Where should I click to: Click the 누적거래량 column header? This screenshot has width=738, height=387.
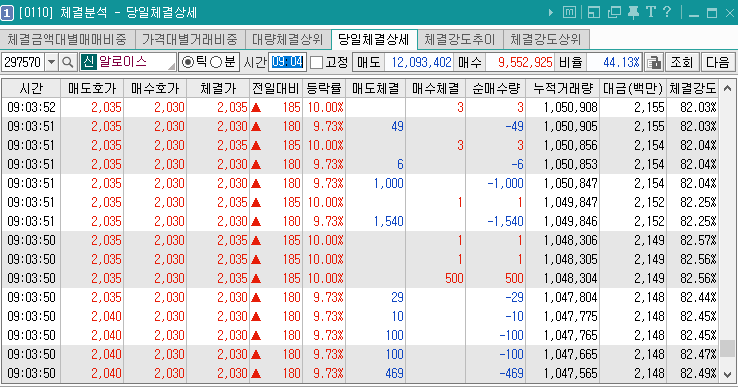tap(562, 88)
